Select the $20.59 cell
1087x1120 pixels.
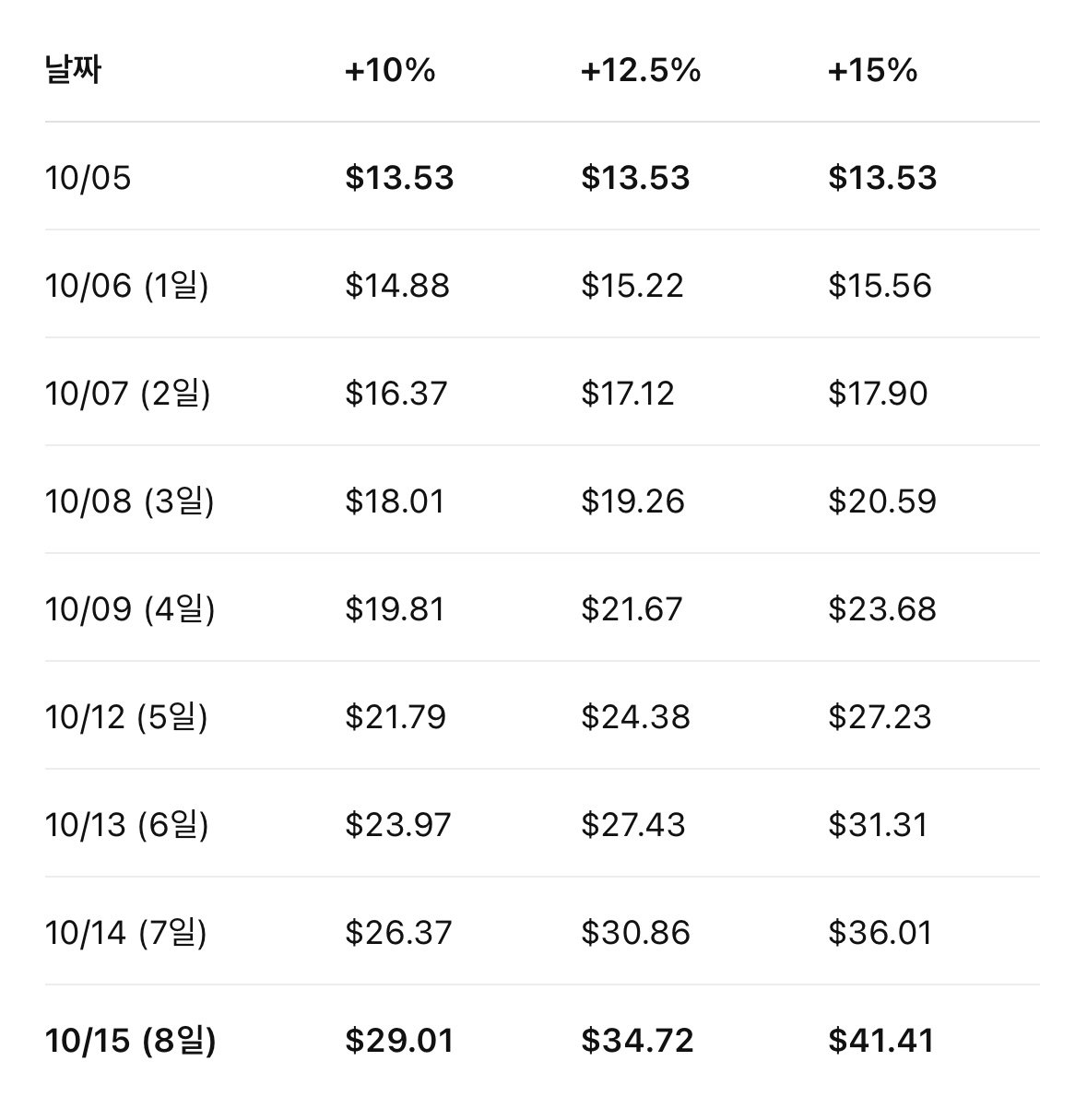pyautogui.click(x=882, y=501)
